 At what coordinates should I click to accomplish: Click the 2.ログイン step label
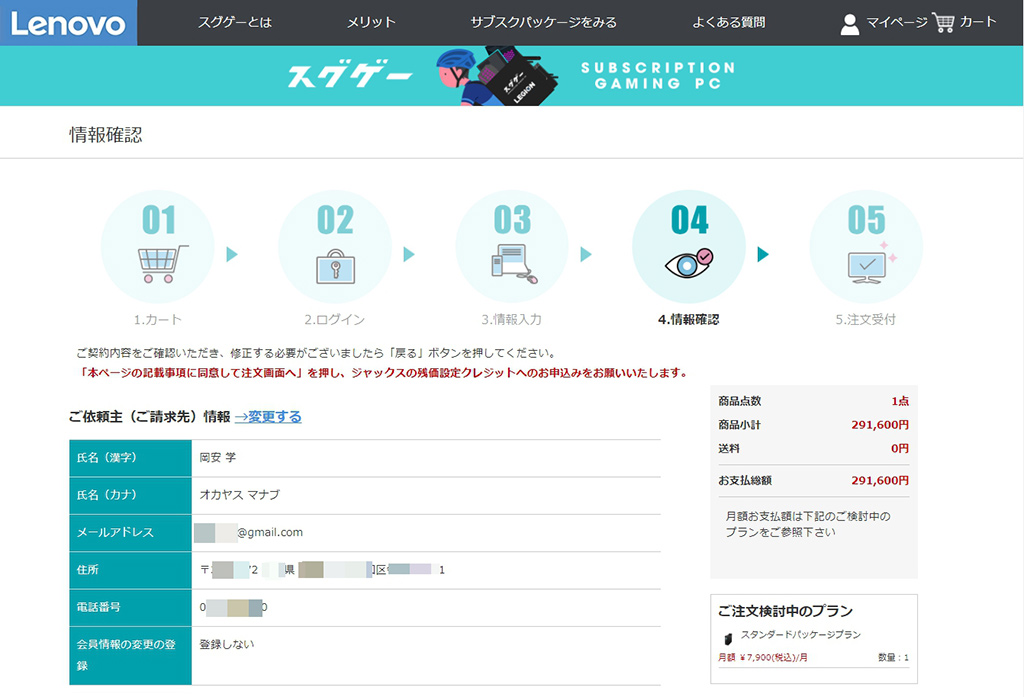pos(334,319)
